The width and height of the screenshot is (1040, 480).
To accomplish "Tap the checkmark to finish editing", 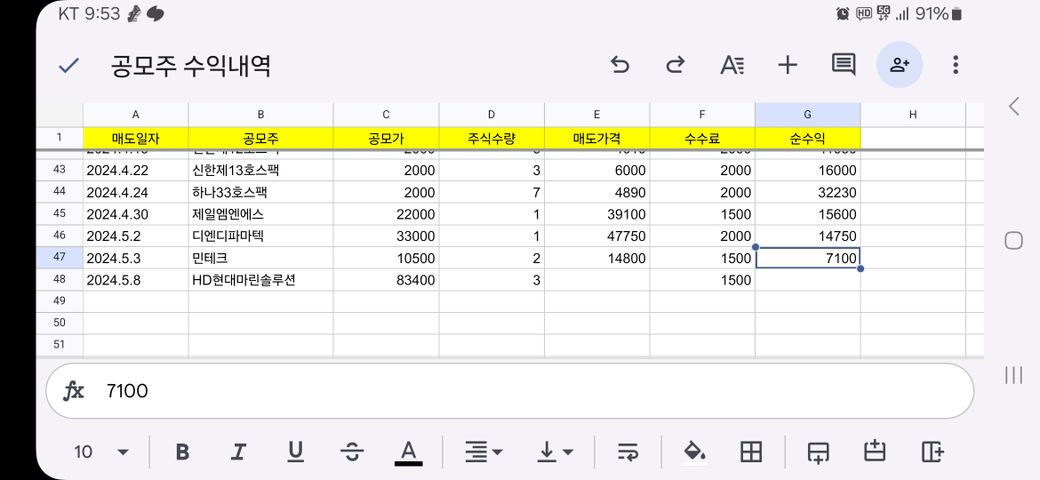I will [x=68, y=66].
